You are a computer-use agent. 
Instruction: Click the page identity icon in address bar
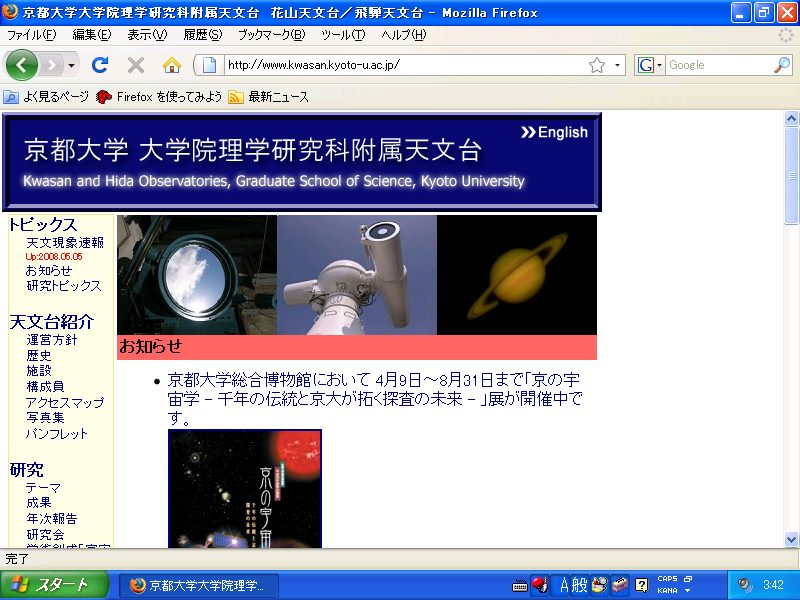pos(209,65)
